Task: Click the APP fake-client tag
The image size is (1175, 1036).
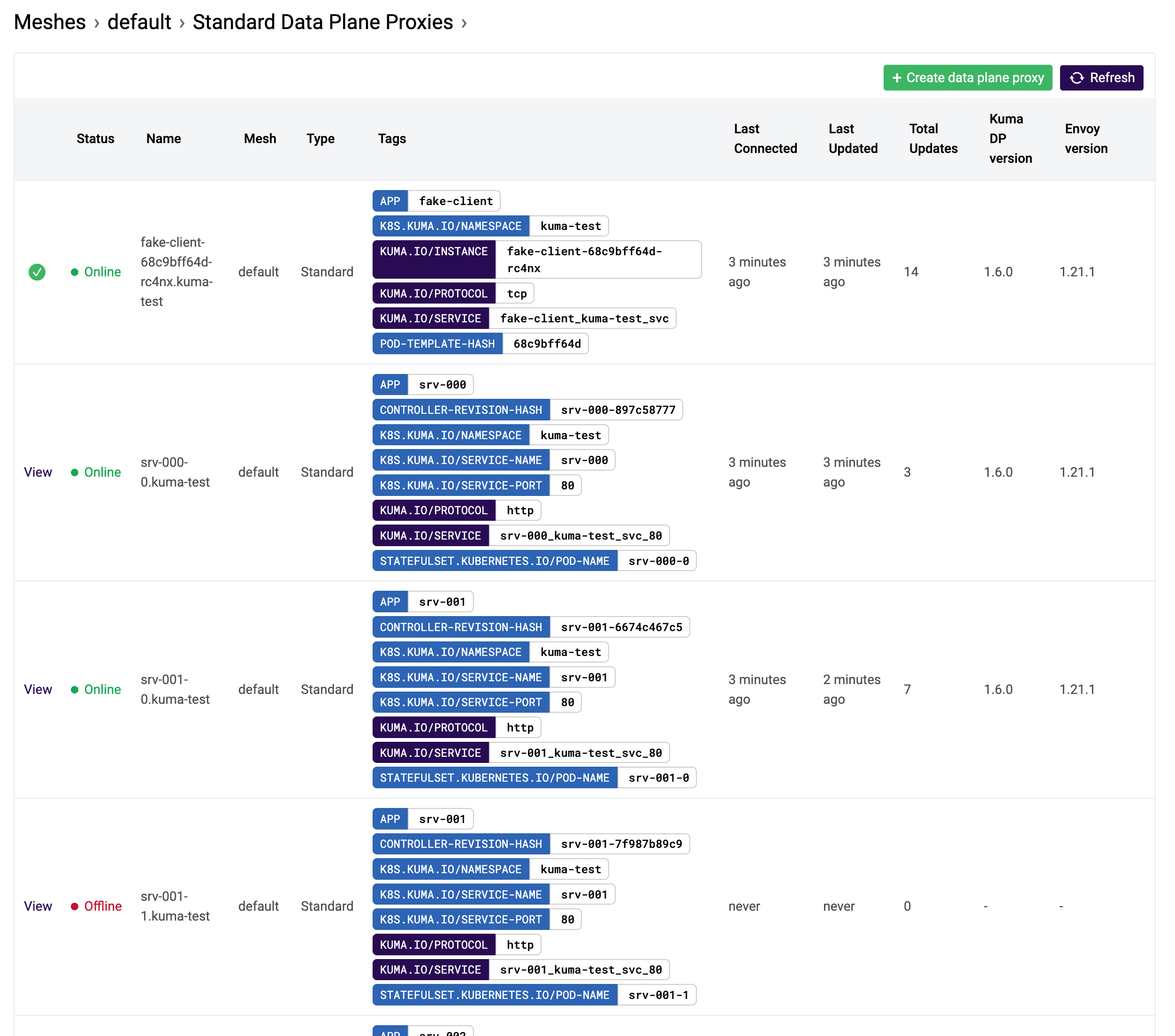Action: point(436,201)
